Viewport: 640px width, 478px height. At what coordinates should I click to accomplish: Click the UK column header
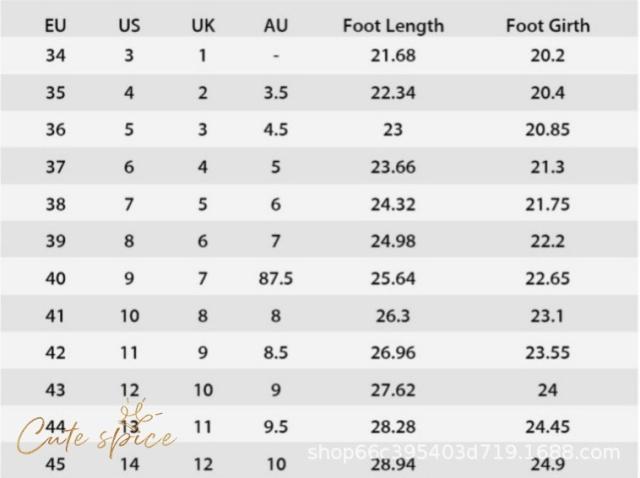(202, 25)
